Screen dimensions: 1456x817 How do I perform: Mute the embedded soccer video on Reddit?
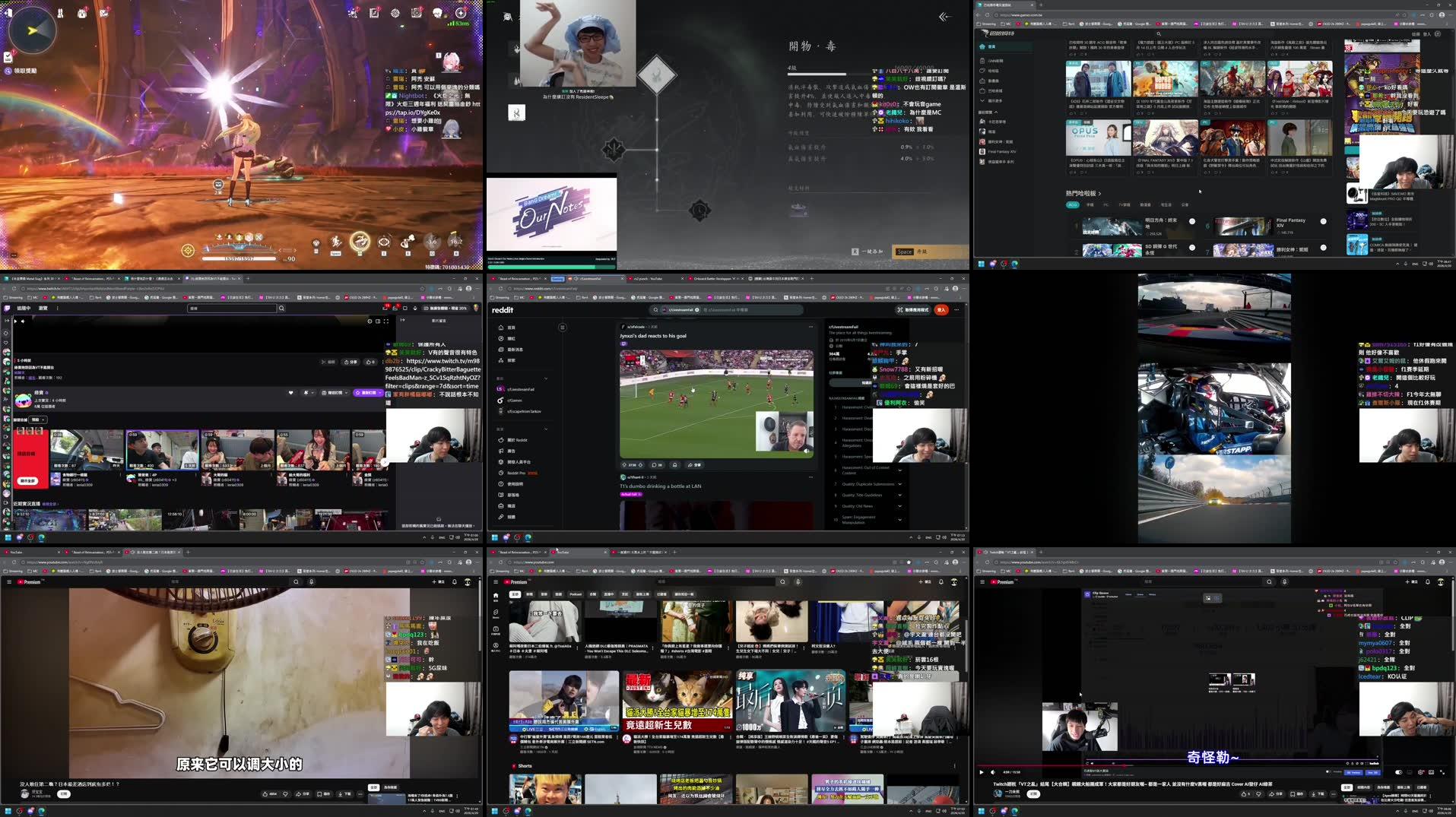pos(807,451)
